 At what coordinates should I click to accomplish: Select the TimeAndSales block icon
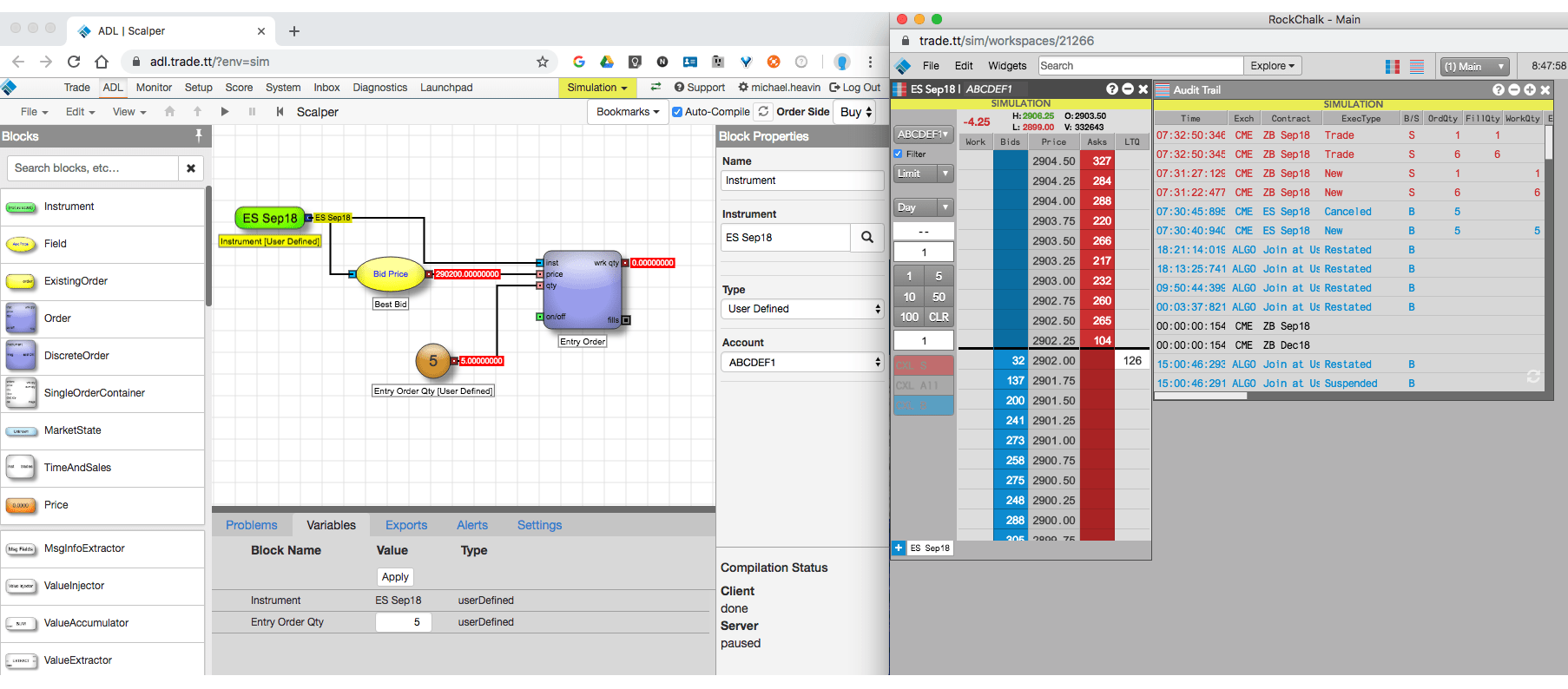pos(21,468)
